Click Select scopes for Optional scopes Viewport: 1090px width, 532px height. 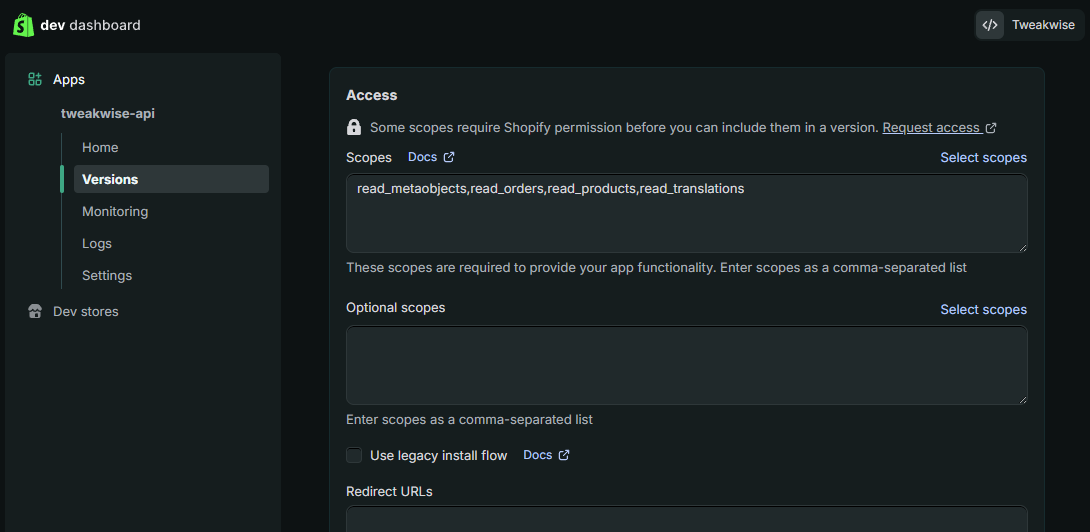click(983, 309)
